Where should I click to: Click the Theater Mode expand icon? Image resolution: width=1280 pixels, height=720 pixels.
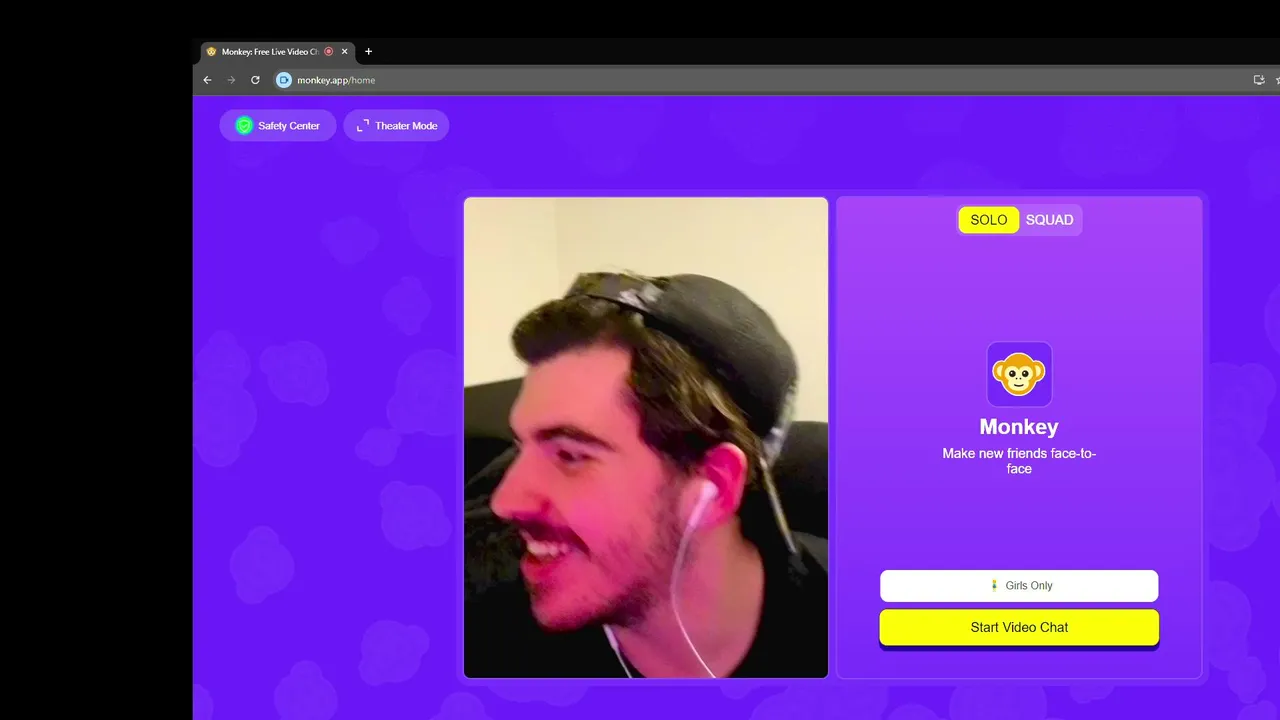tap(363, 126)
